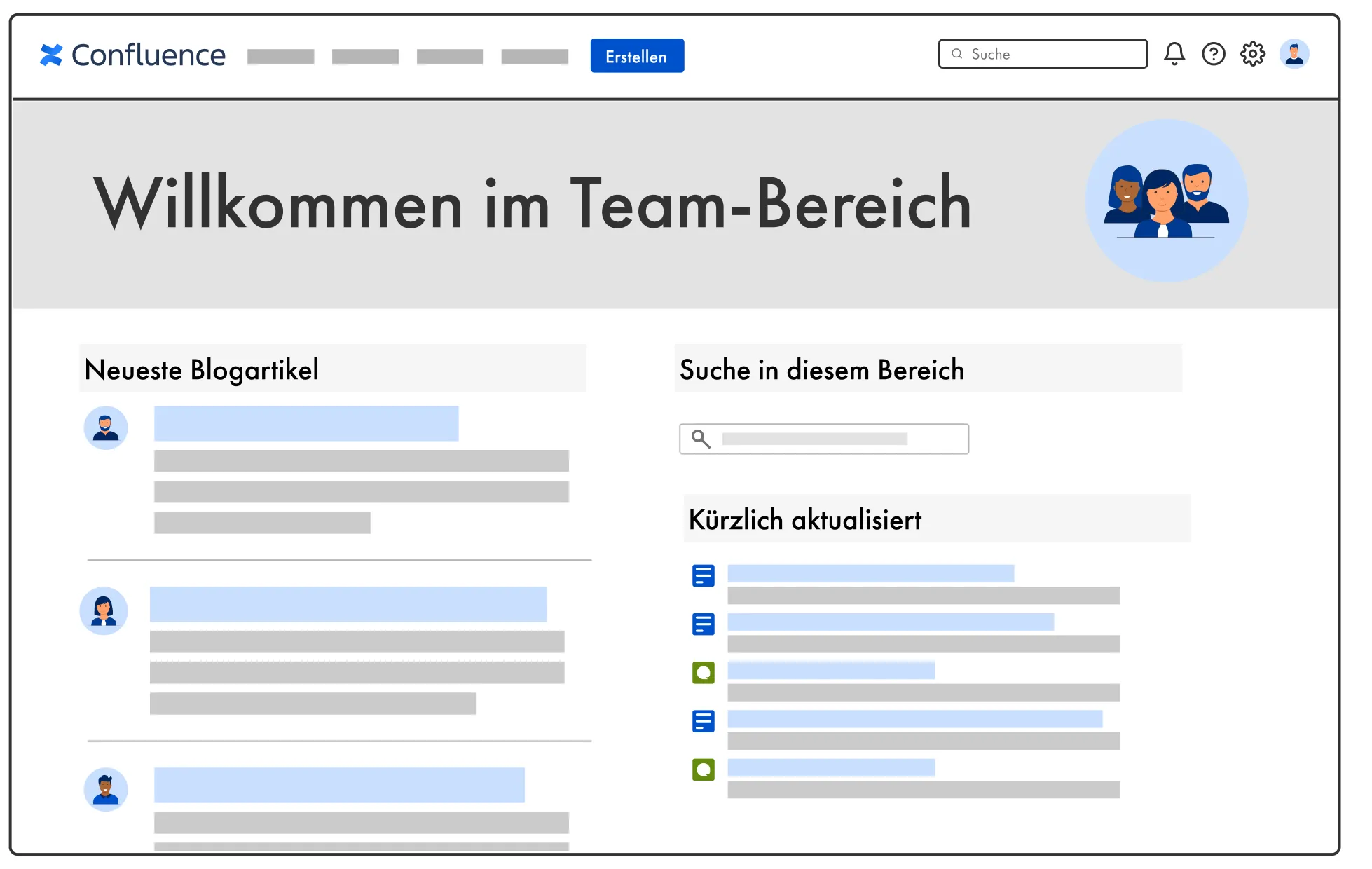Image resolution: width=1372 pixels, height=869 pixels.
Task: Open the notifications bell
Action: 1174,54
